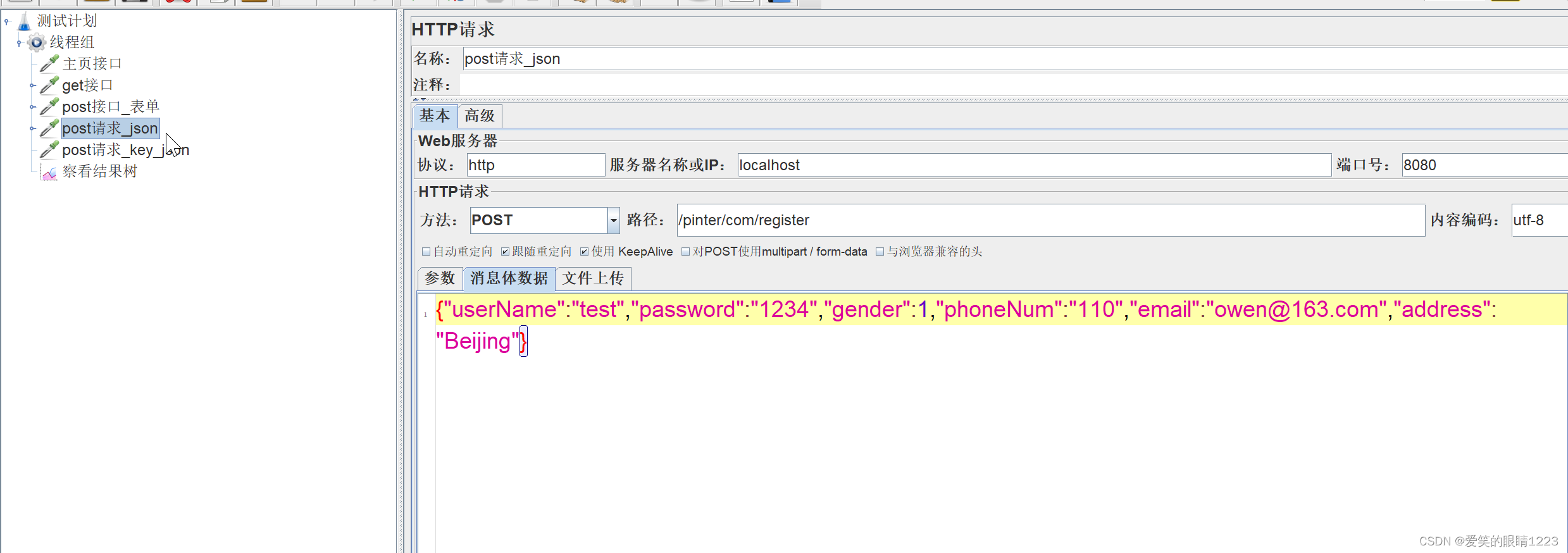Open the 文件上传 tab
The height and width of the screenshot is (553, 1568).
click(x=593, y=278)
